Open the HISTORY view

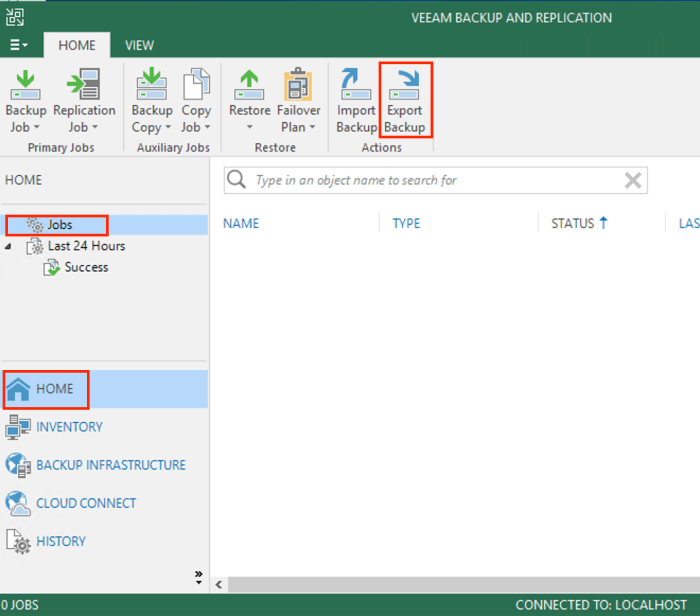pos(61,541)
